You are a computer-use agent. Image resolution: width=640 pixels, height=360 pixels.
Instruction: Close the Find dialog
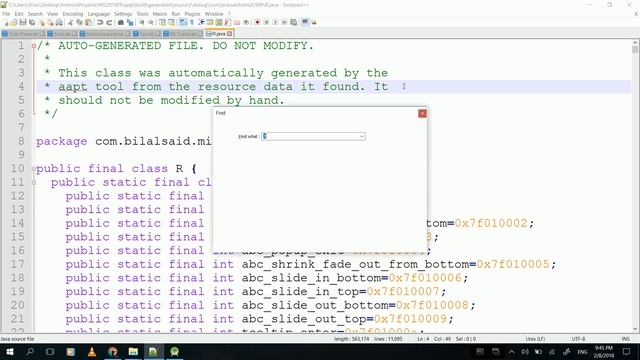[422, 113]
